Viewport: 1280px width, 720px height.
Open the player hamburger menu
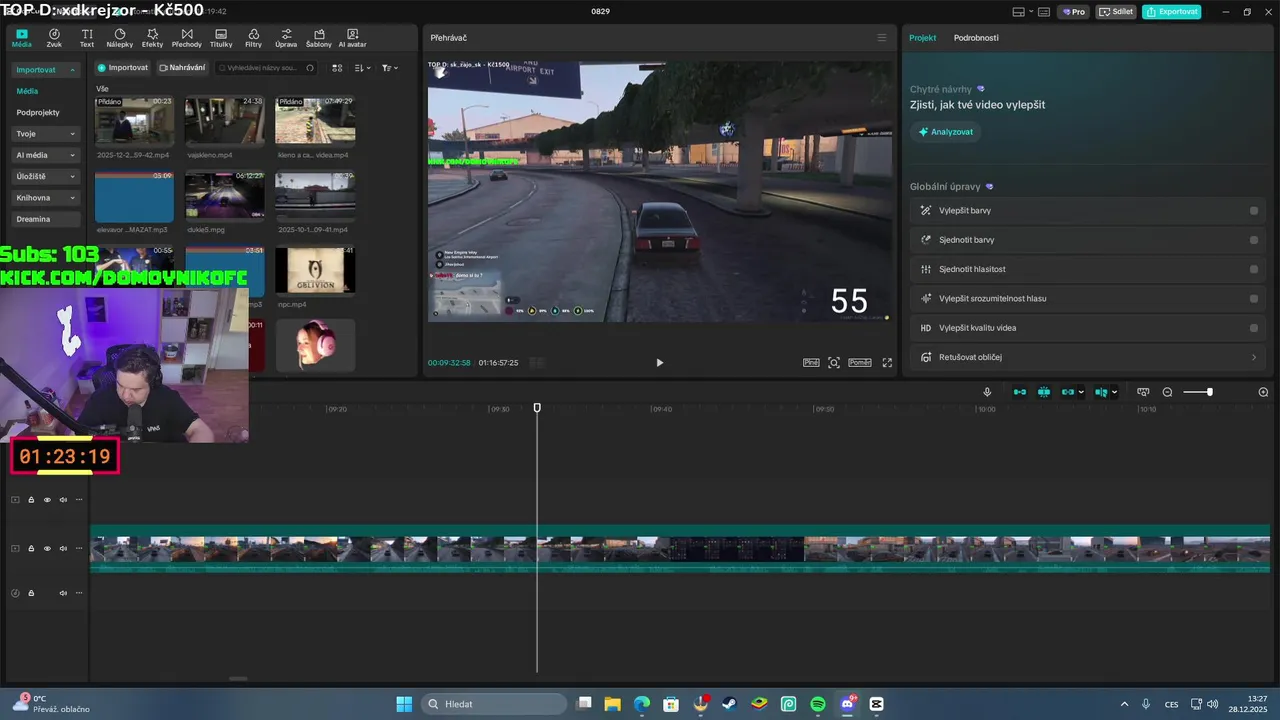(881, 38)
